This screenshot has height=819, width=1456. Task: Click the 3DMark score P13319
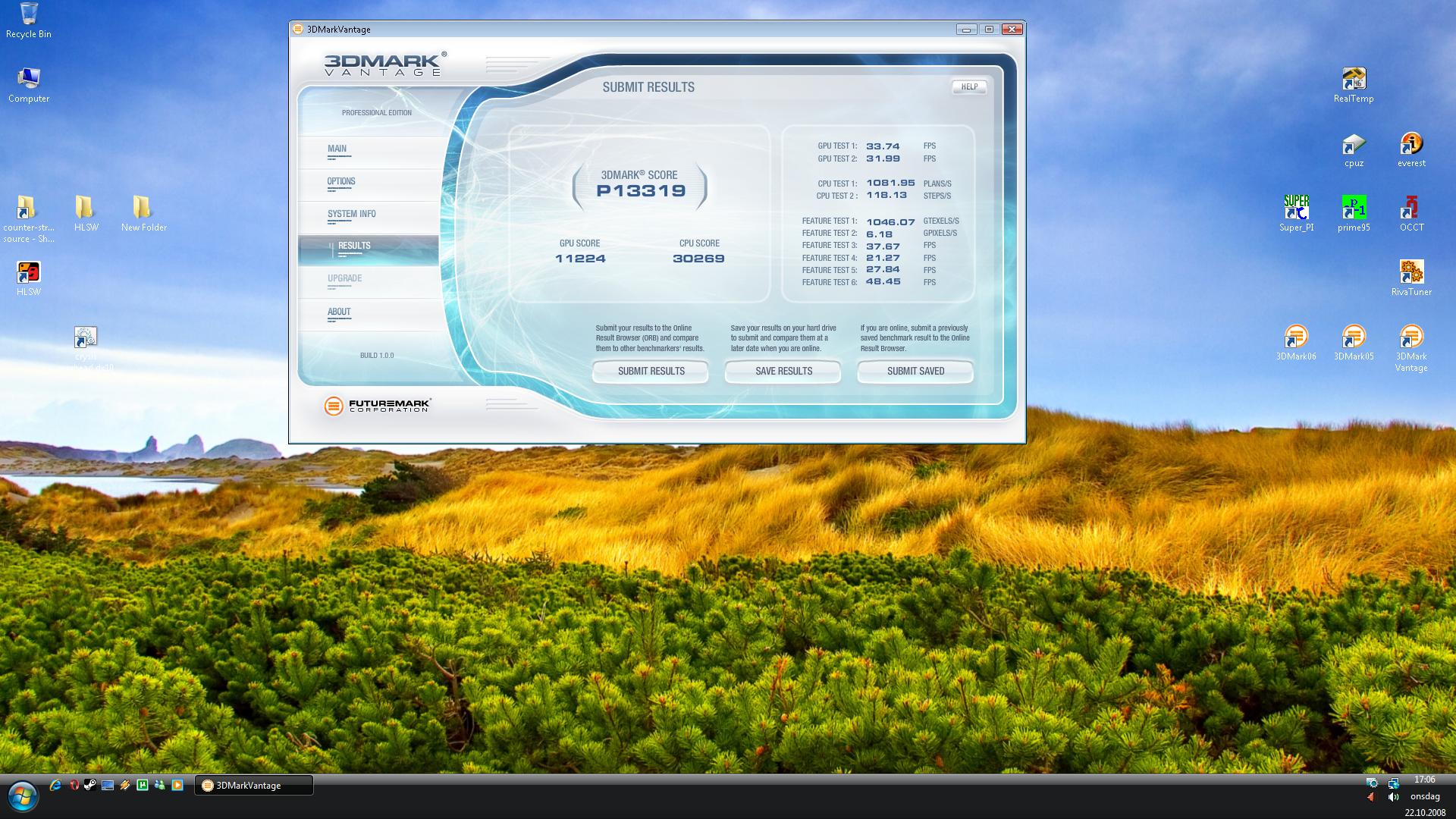tap(641, 191)
